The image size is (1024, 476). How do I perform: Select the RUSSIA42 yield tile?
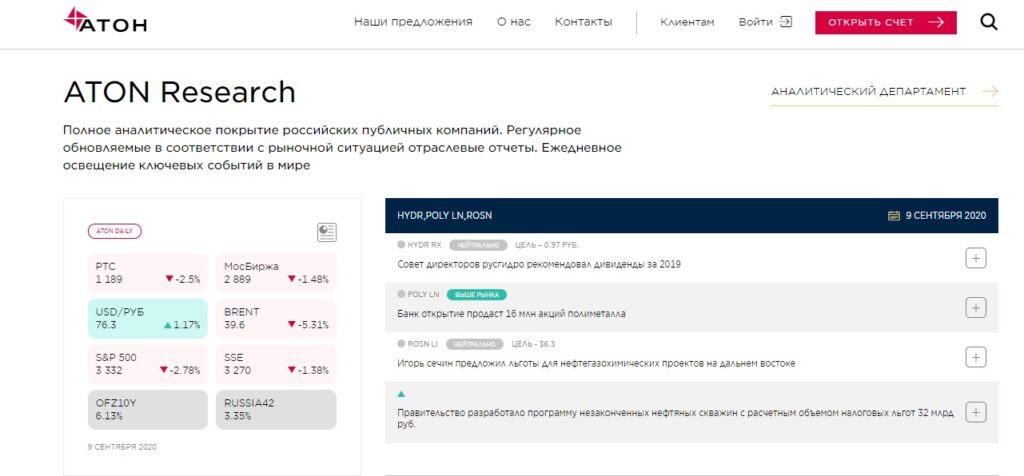(x=276, y=409)
